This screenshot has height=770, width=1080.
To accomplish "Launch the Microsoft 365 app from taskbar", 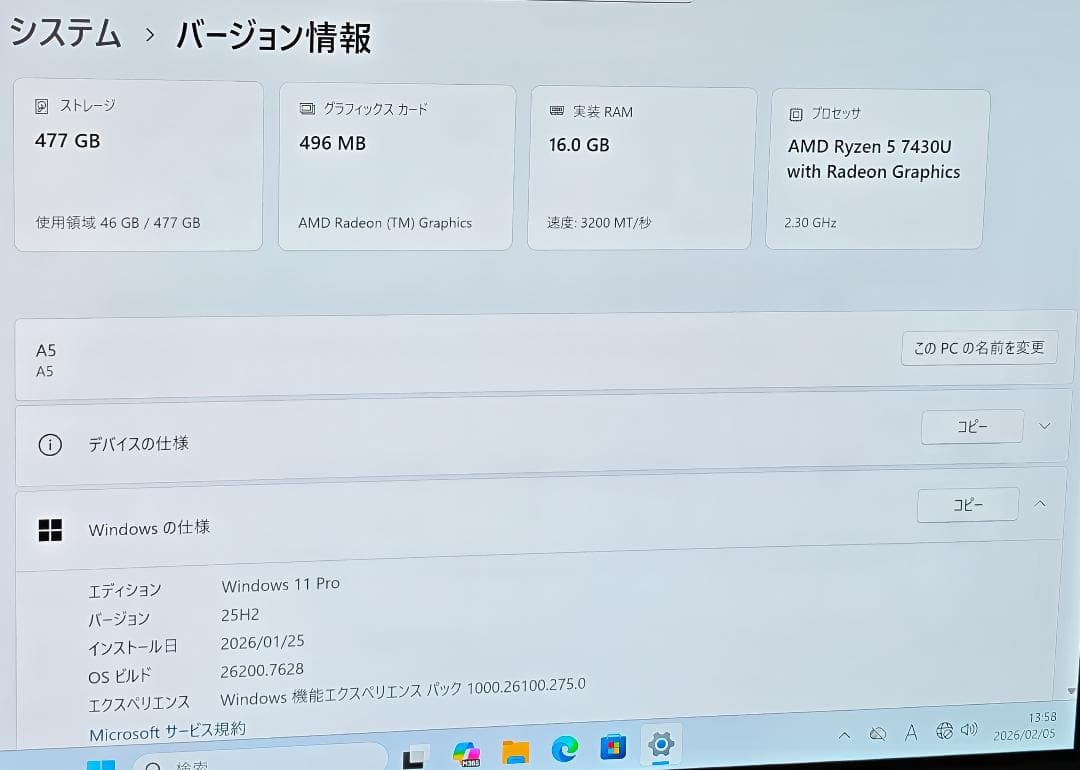I will (x=467, y=750).
